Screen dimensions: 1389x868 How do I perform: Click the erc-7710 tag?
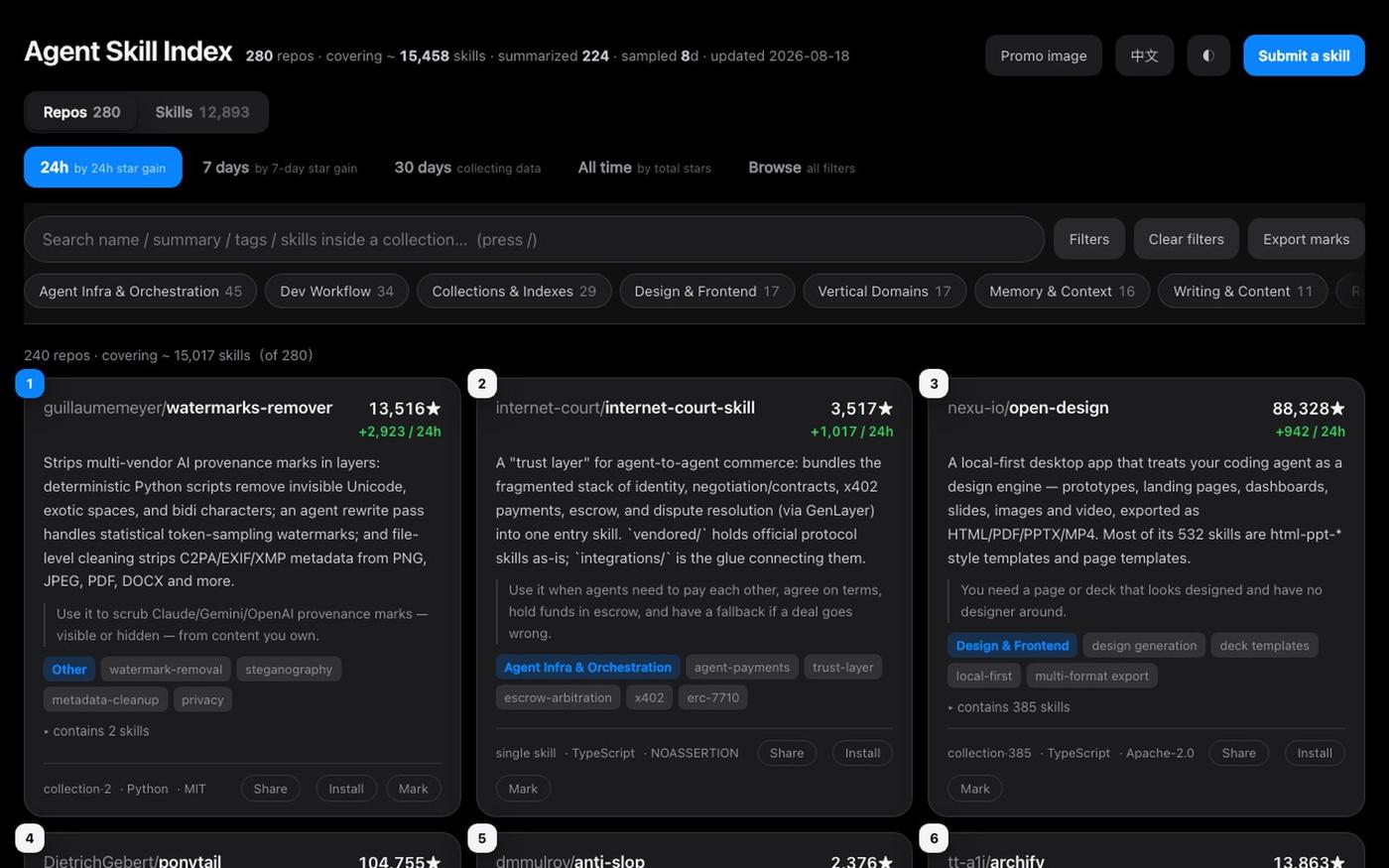click(x=713, y=697)
